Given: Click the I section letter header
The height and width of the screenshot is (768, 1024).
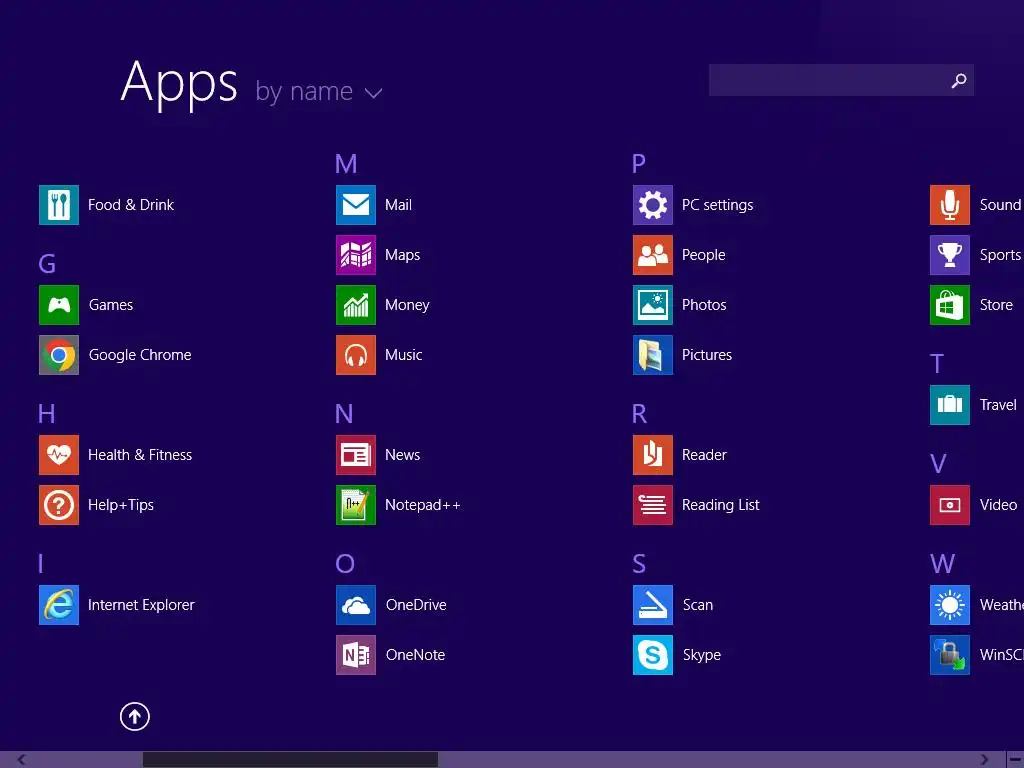Looking at the screenshot, I should [x=40, y=564].
